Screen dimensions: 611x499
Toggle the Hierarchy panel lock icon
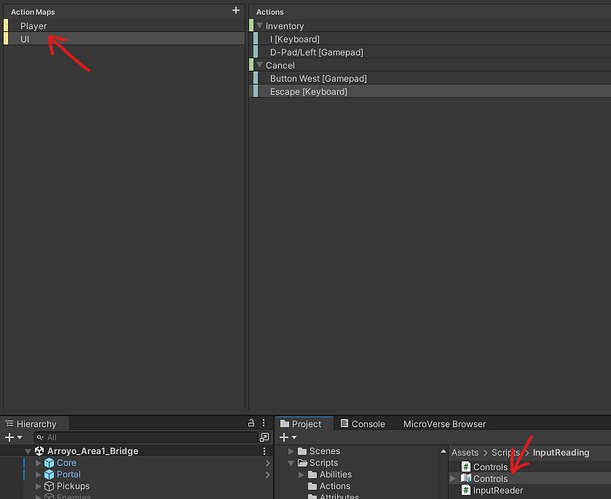tap(251, 423)
